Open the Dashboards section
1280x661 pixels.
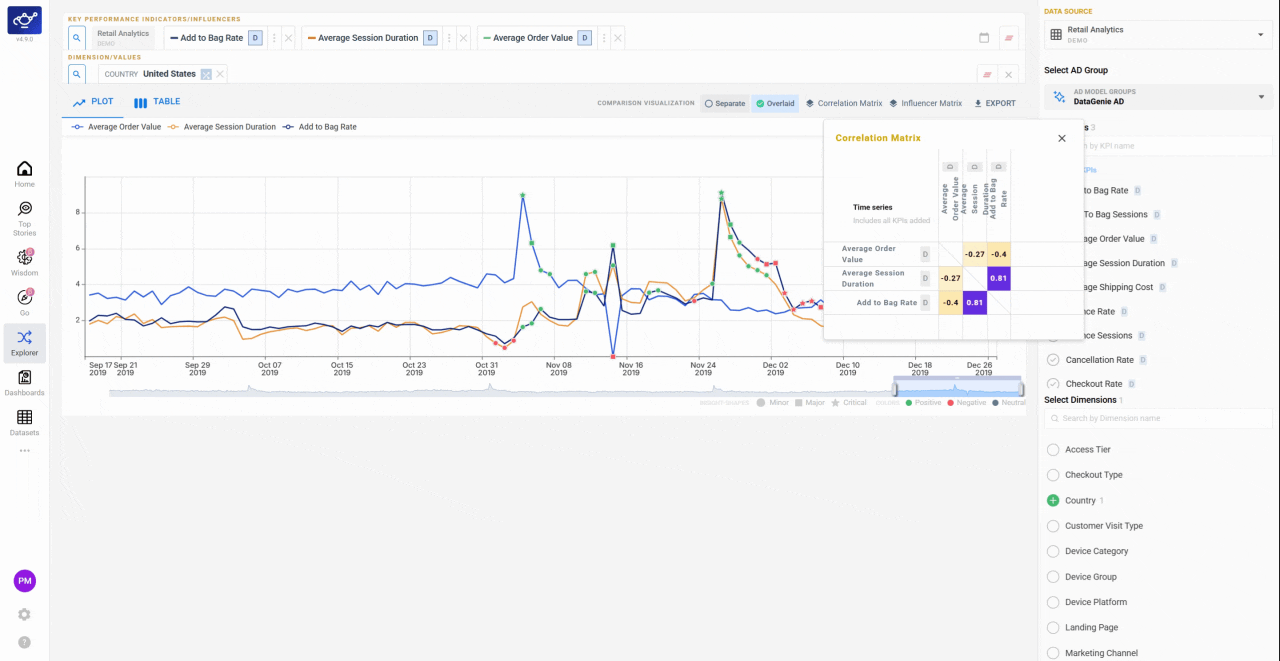pos(24,383)
